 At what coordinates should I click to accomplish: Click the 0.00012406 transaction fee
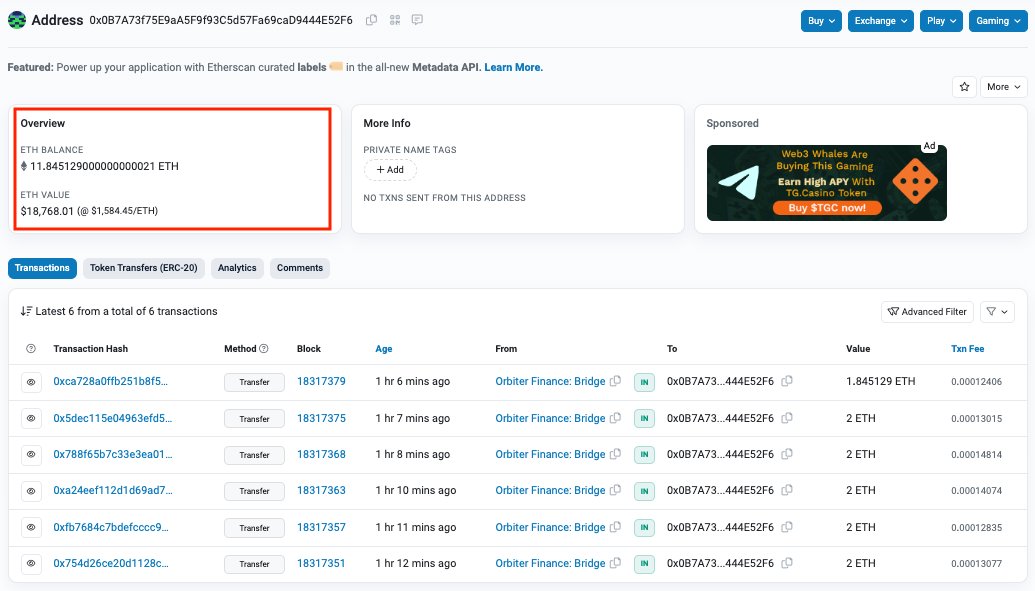click(x=976, y=382)
